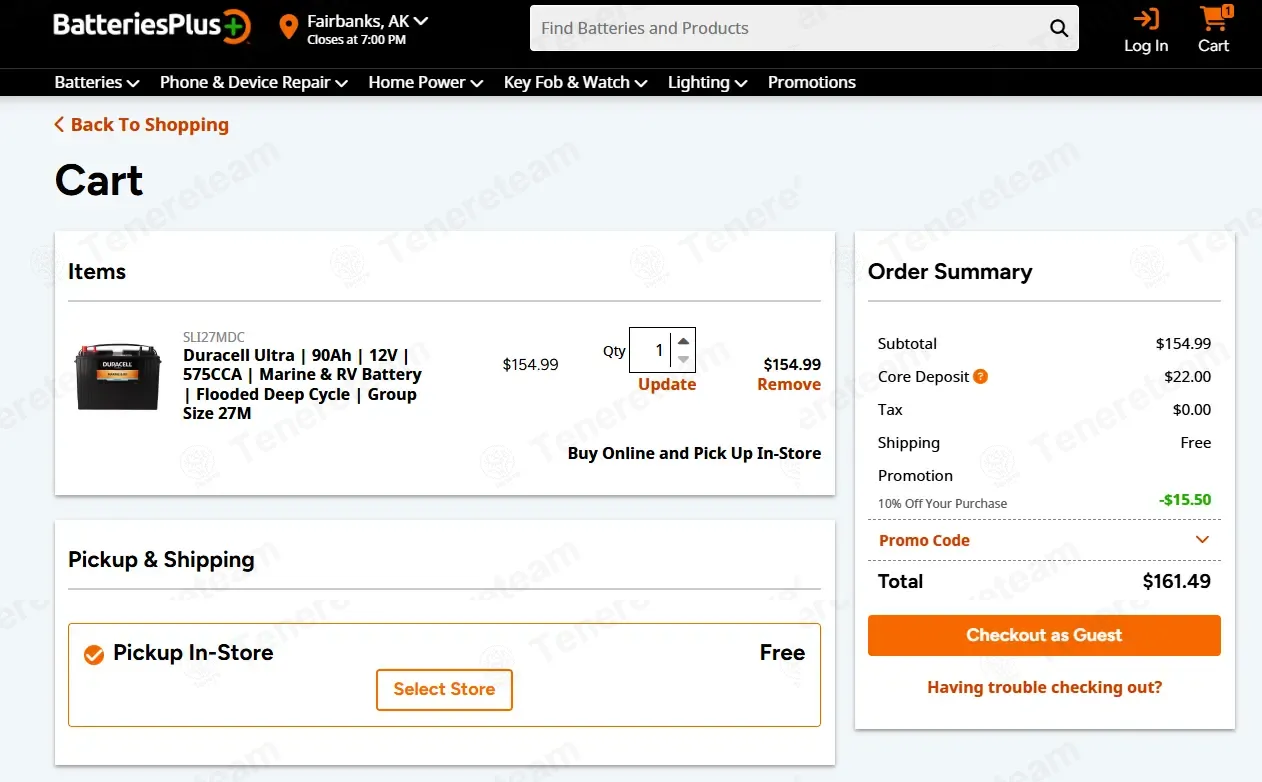
Task: Click the store location pin icon
Action: coord(288,27)
